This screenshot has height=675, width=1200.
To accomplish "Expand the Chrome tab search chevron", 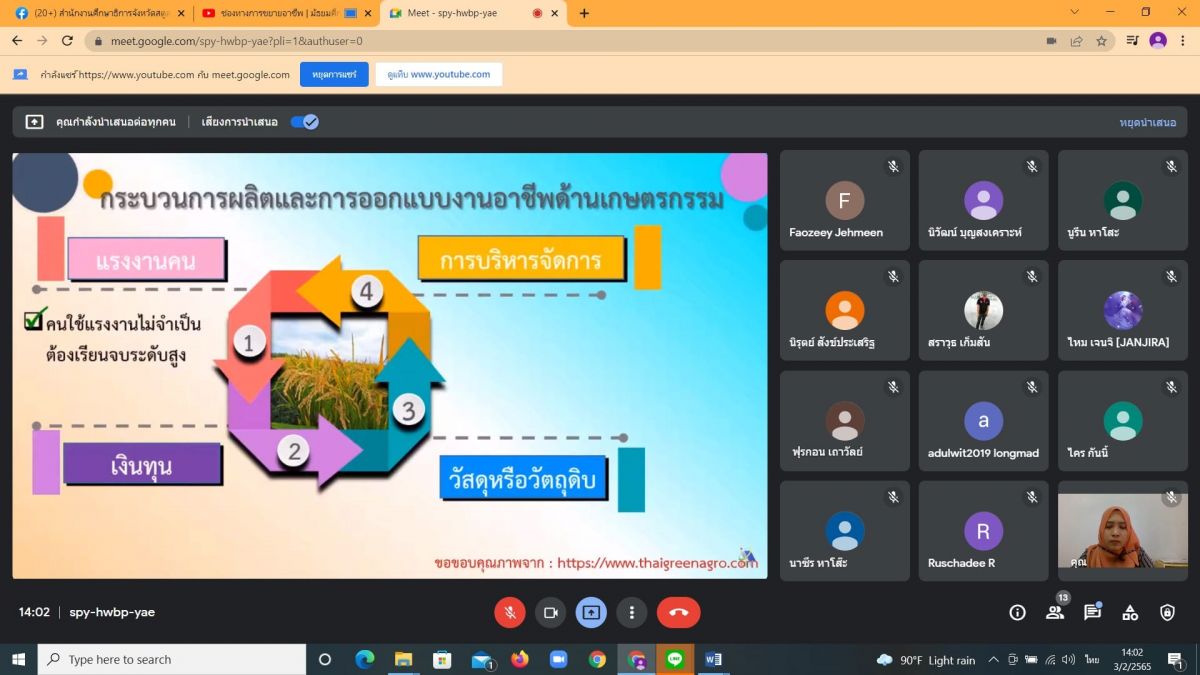I will click(x=1074, y=13).
